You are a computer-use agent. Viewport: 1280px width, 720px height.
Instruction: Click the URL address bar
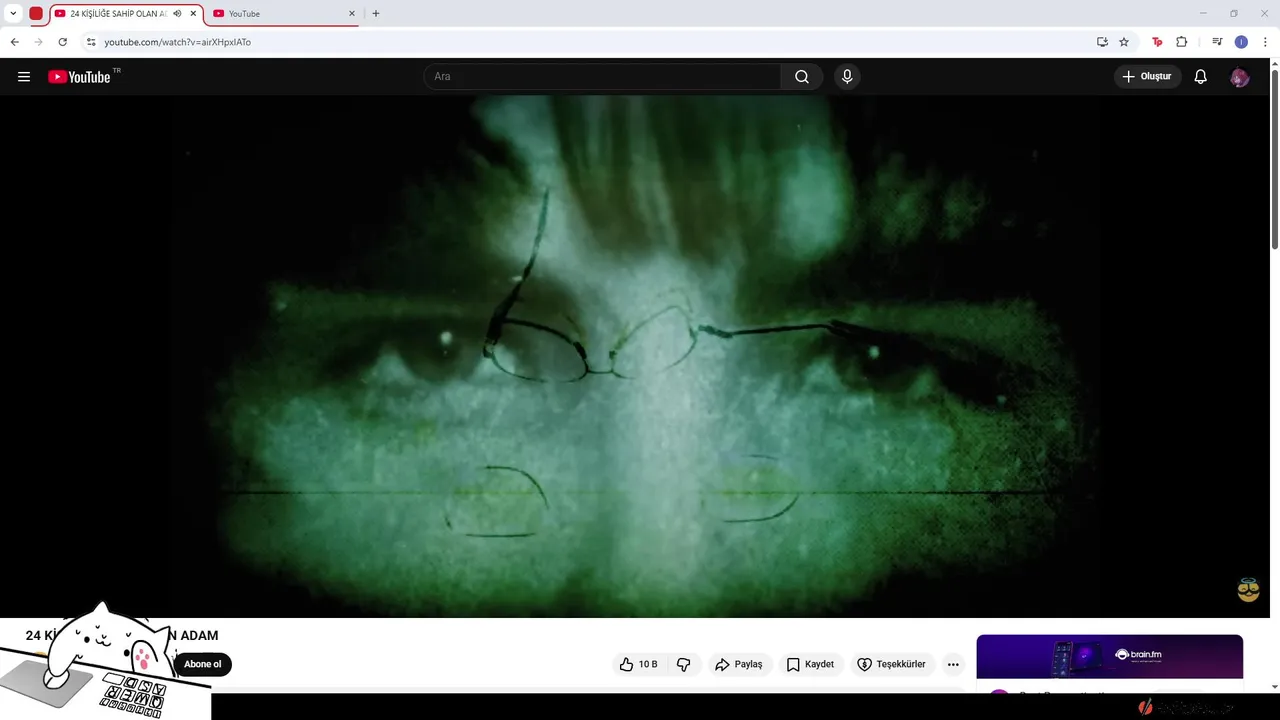pyautogui.click(x=590, y=42)
